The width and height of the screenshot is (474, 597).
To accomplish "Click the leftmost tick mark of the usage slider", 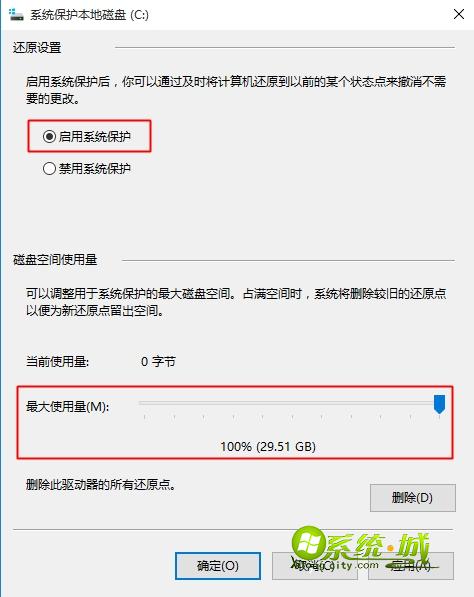I will pos(145,417).
